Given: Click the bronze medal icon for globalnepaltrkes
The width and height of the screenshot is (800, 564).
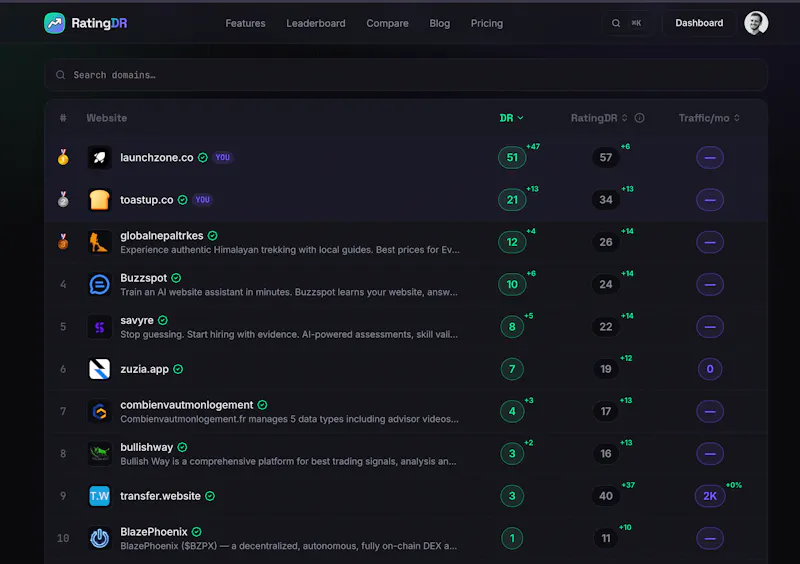Looking at the screenshot, I should (63, 242).
